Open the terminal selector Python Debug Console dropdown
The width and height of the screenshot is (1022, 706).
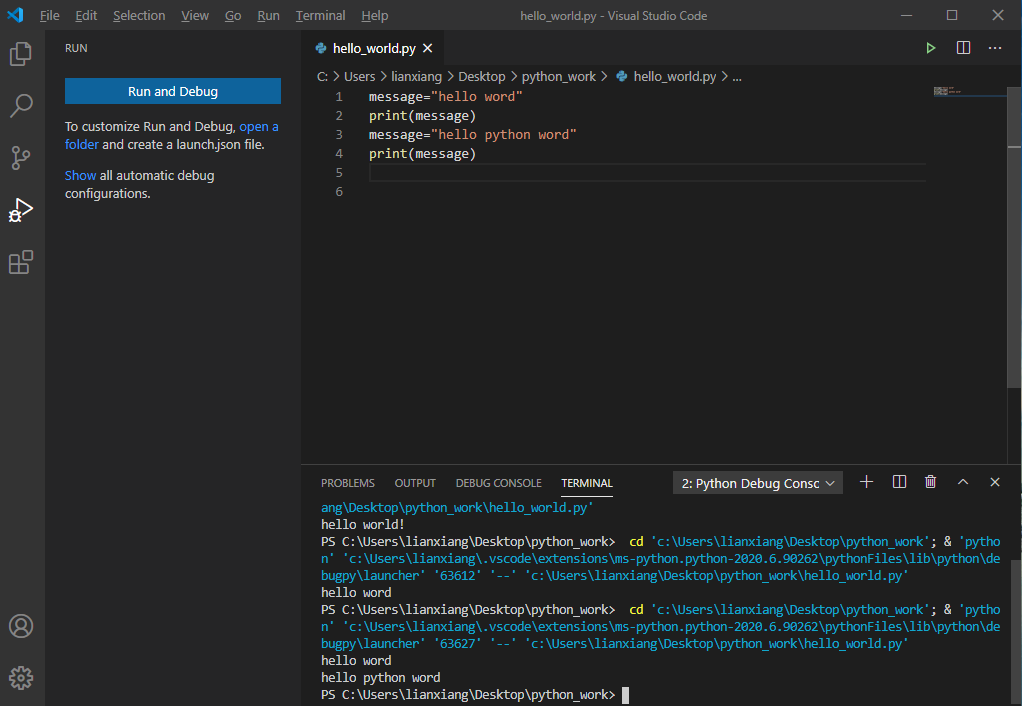(757, 483)
